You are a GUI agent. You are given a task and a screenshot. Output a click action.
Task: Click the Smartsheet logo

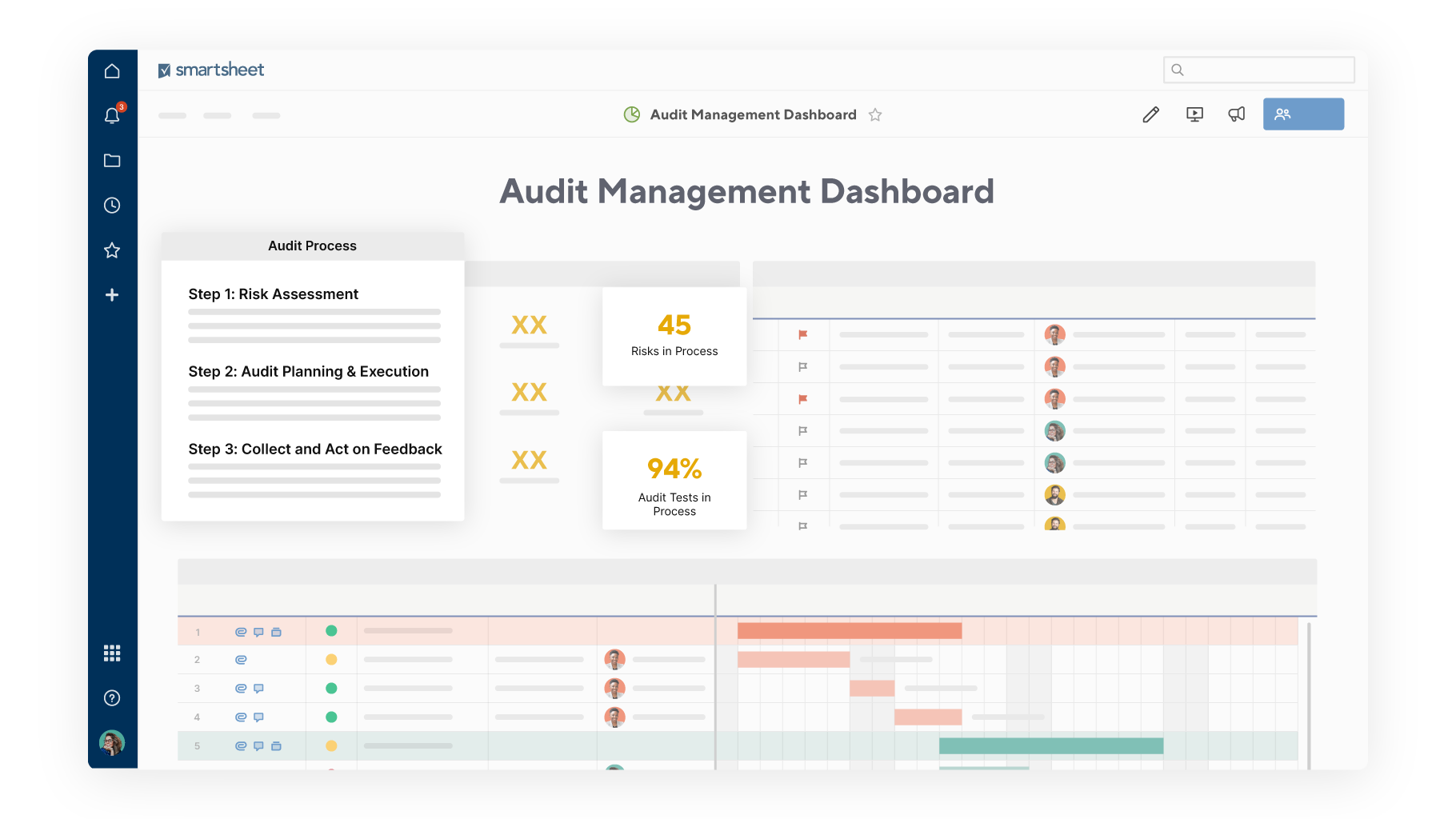(x=211, y=70)
